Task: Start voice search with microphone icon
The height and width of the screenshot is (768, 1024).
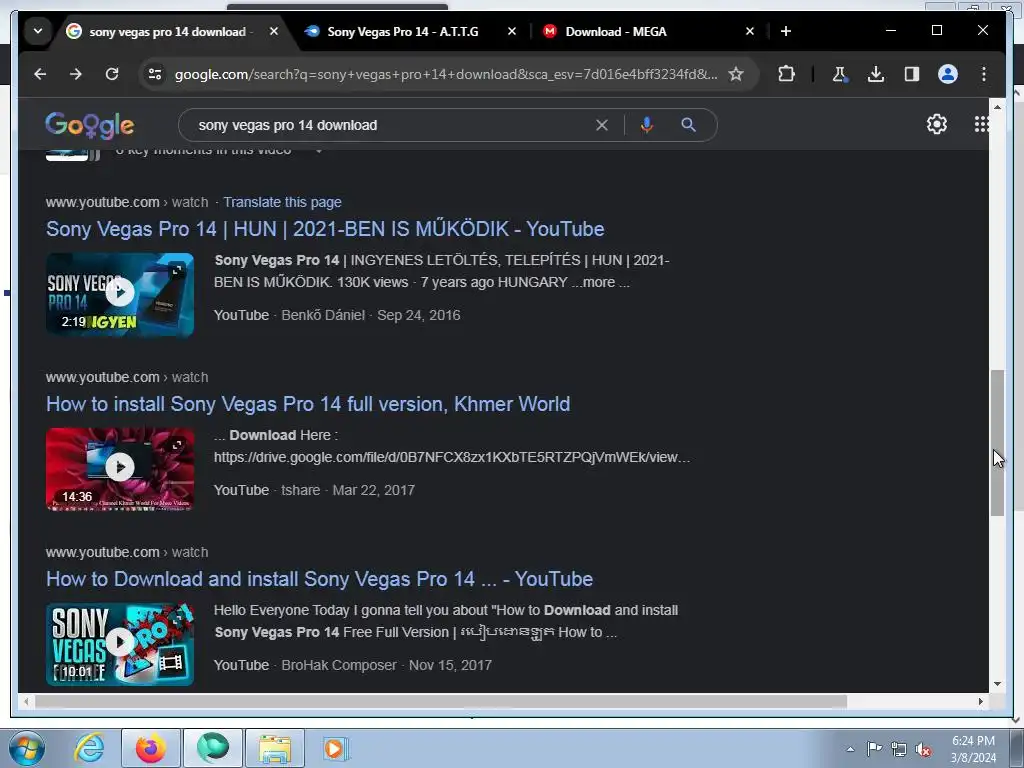Action: [647, 125]
